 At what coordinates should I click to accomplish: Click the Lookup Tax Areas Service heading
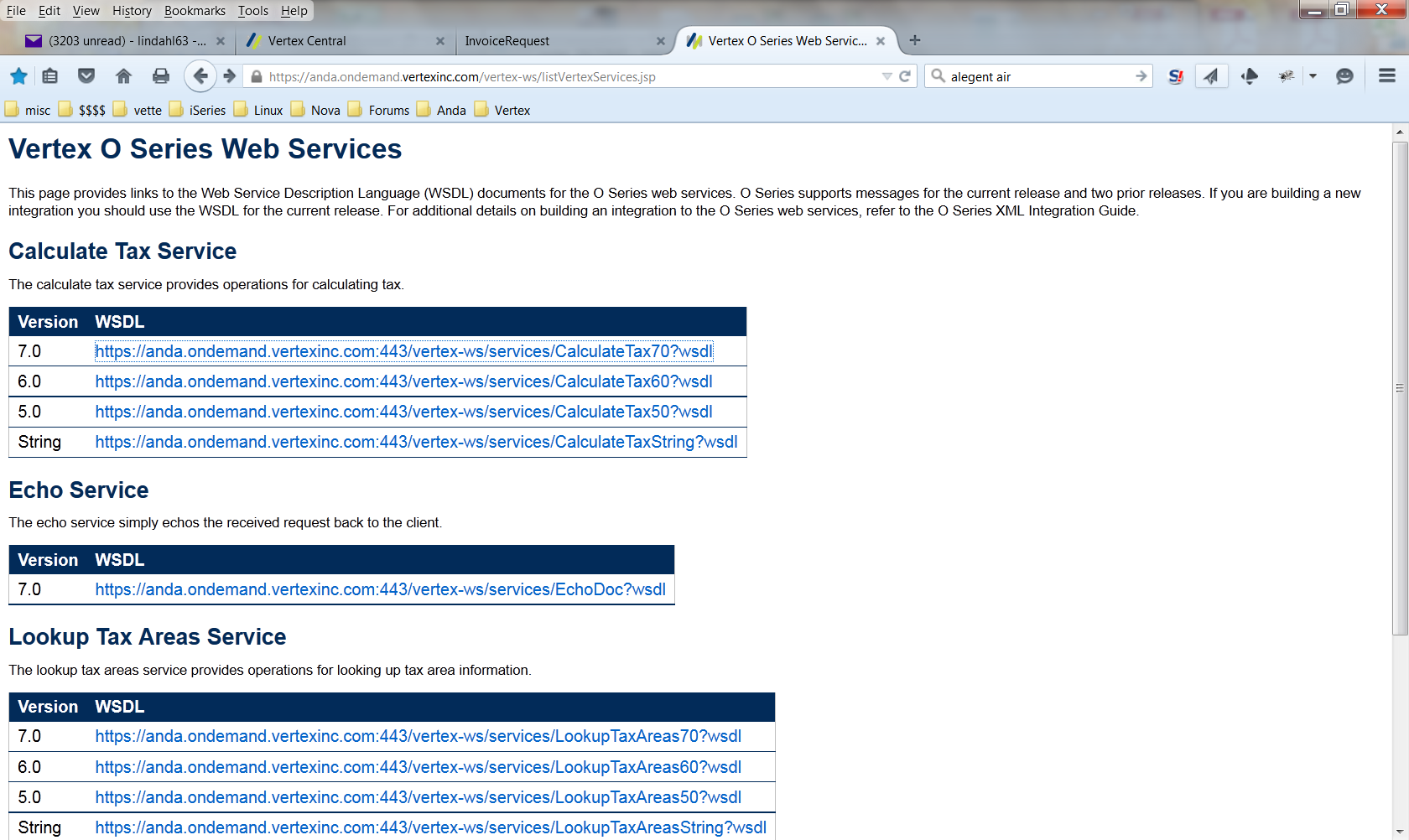coord(148,636)
